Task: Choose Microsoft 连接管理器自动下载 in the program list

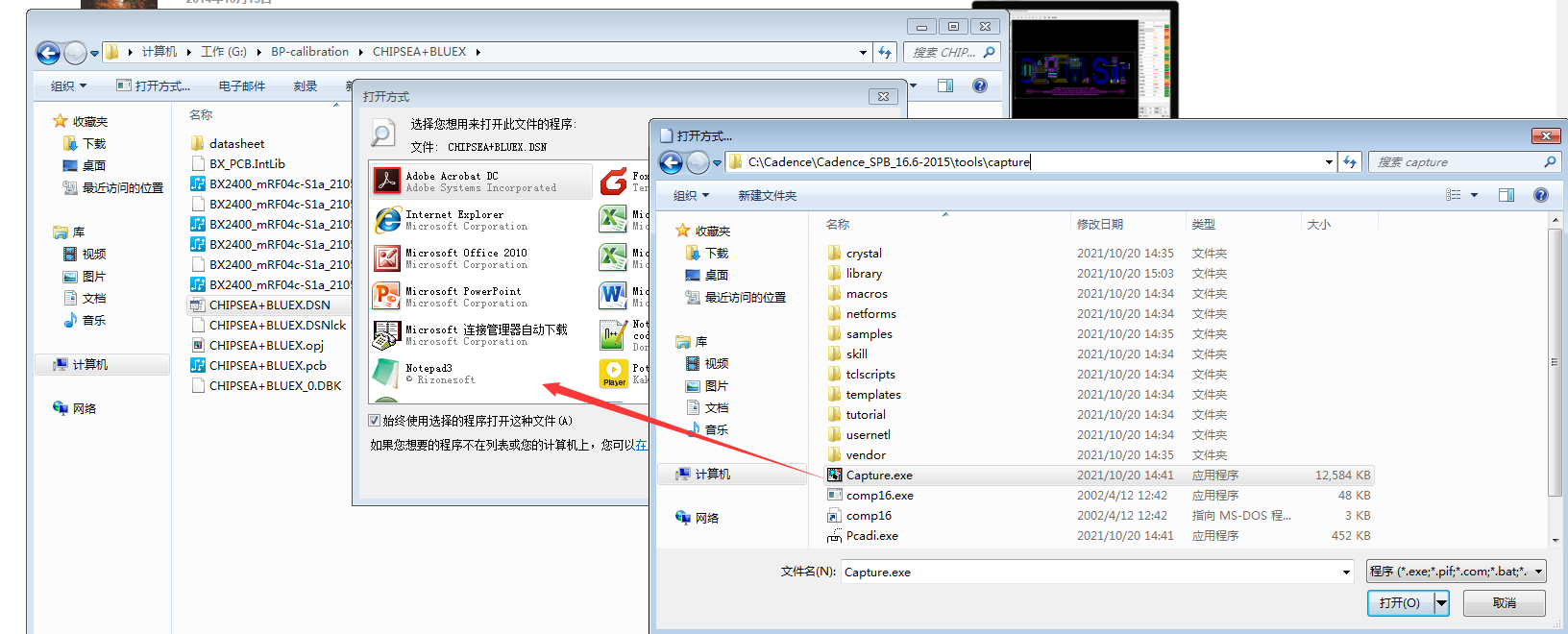Action: pos(481,335)
